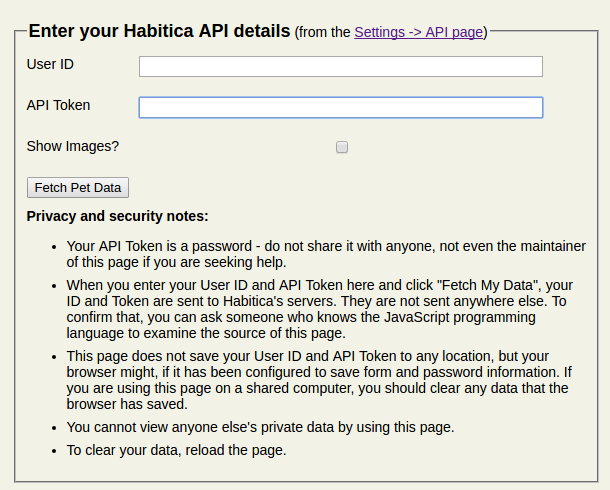Click the User ID input field
This screenshot has width=610, height=490.
tap(340, 67)
